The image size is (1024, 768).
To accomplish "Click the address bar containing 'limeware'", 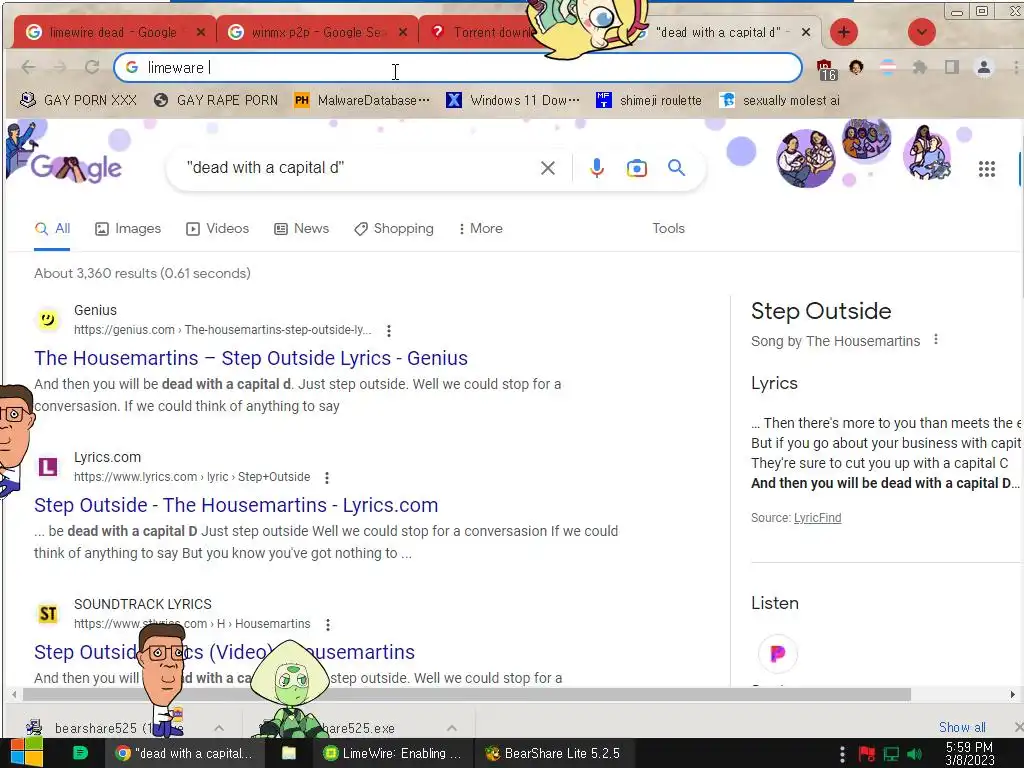I will tap(458, 67).
